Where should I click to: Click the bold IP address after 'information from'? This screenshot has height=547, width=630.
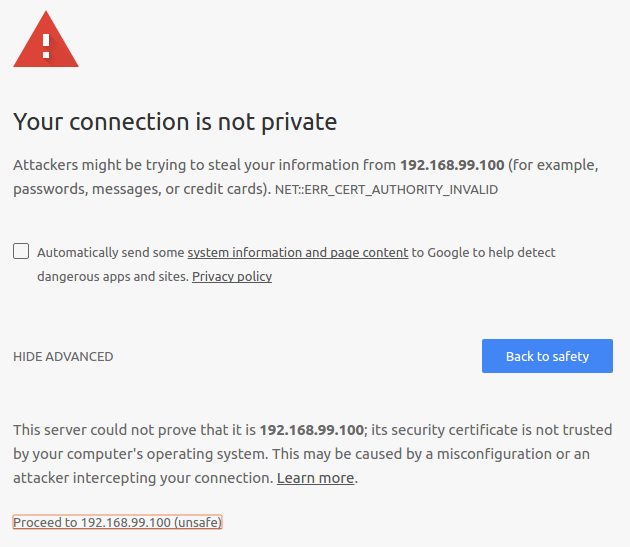[x=452, y=165]
